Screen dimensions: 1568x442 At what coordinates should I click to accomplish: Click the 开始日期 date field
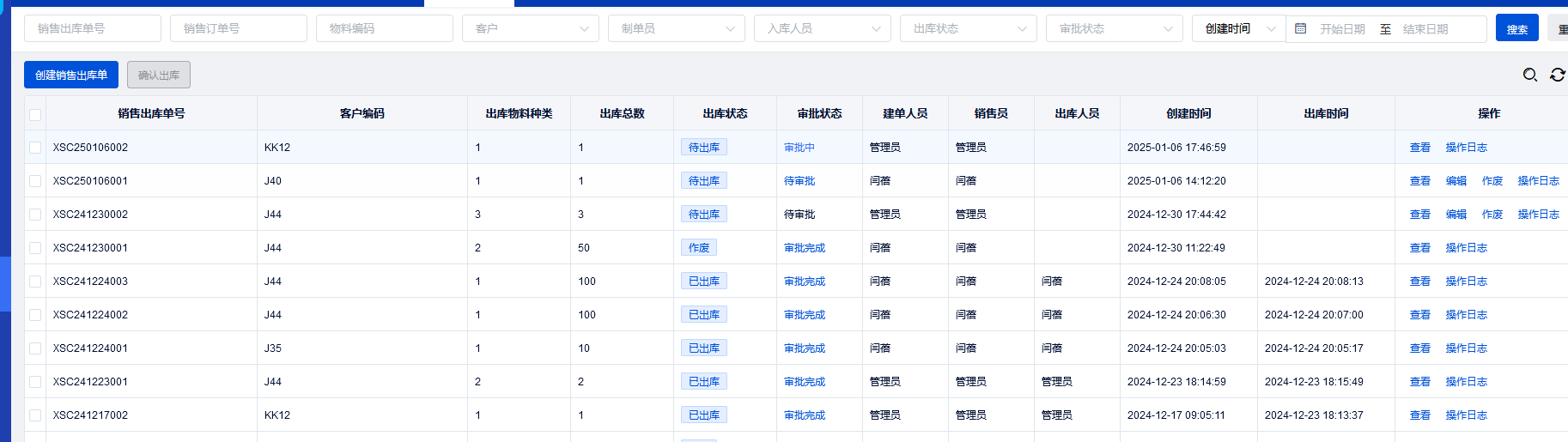click(1342, 29)
